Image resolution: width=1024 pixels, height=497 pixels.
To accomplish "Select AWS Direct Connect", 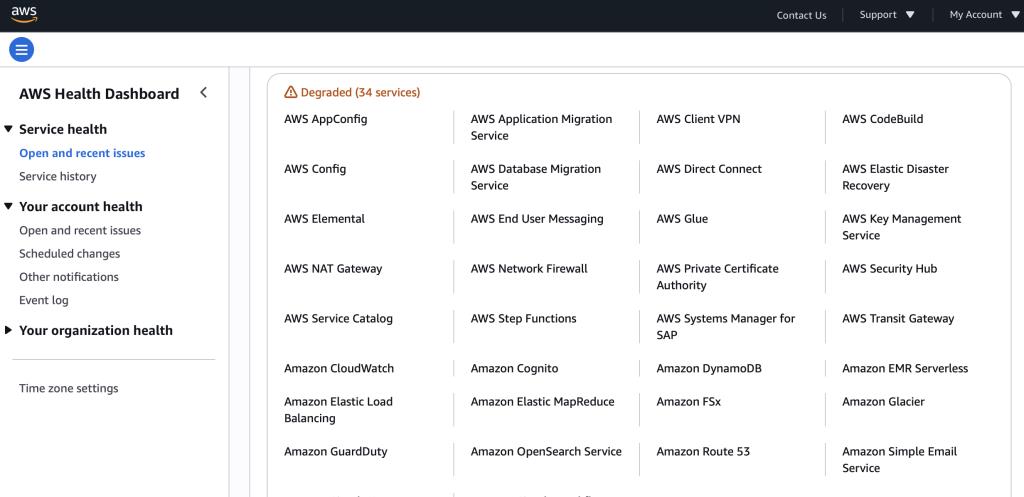I will point(709,169).
